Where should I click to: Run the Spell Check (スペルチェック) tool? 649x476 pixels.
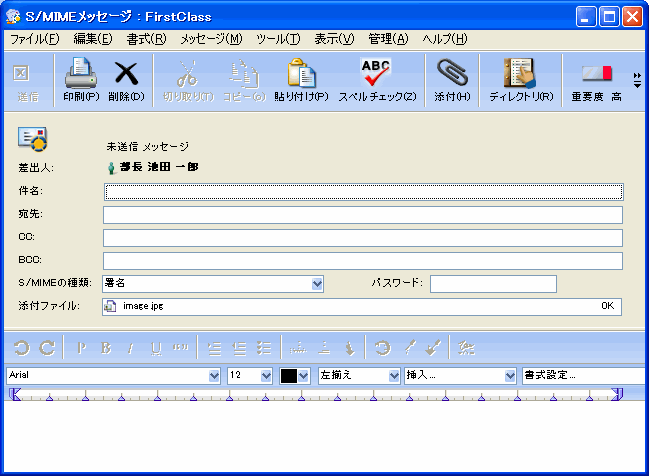pos(376,73)
